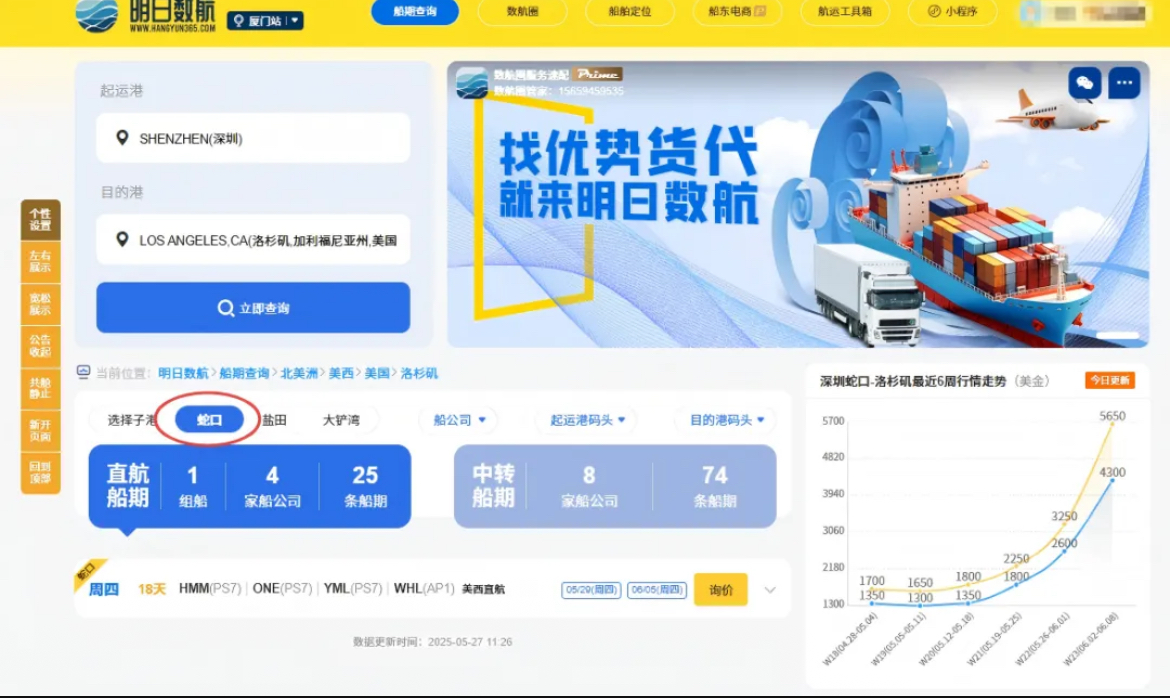This screenshot has width=1170, height=698.
Task: Expand the 周四 schedule row chevron
Action: pyautogui.click(x=770, y=591)
